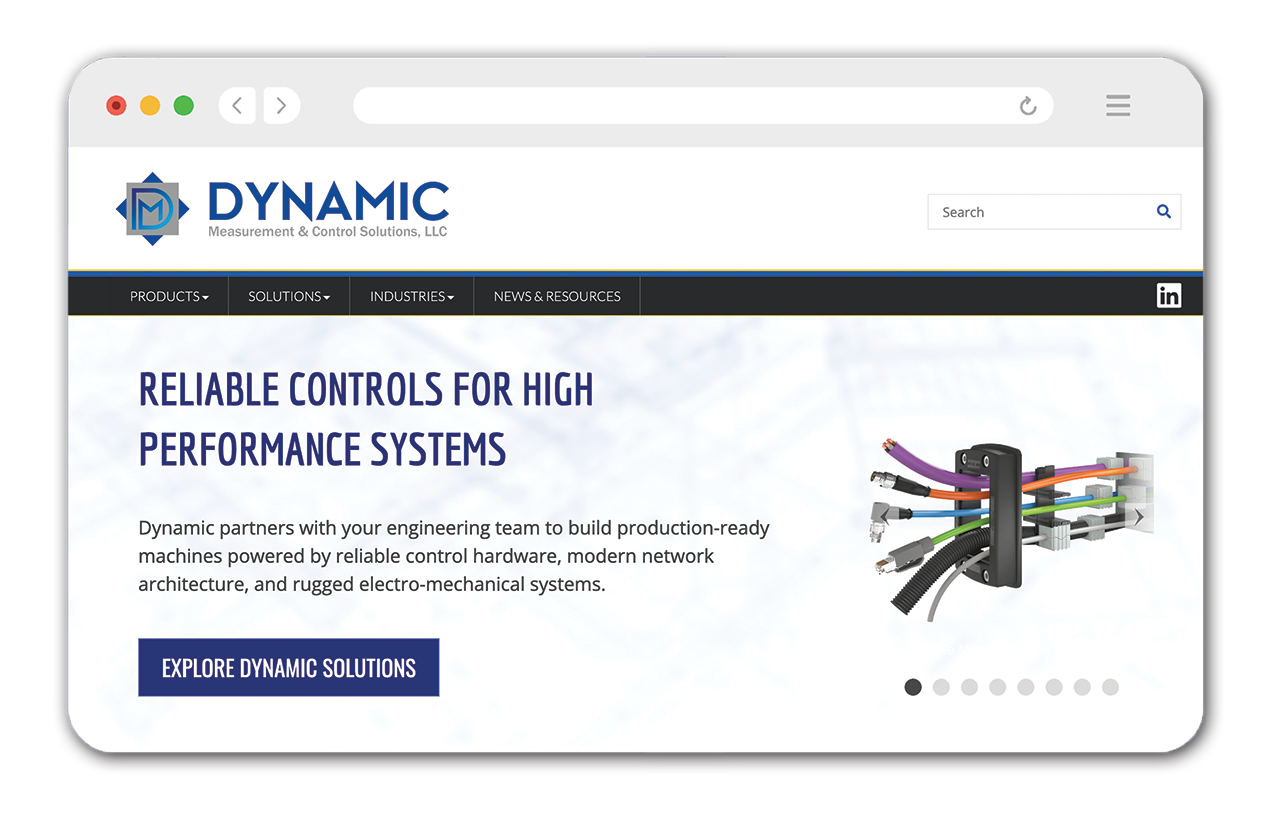1274x816 pixels.
Task: Go back with the browser back arrow
Action: coord(237,105)
